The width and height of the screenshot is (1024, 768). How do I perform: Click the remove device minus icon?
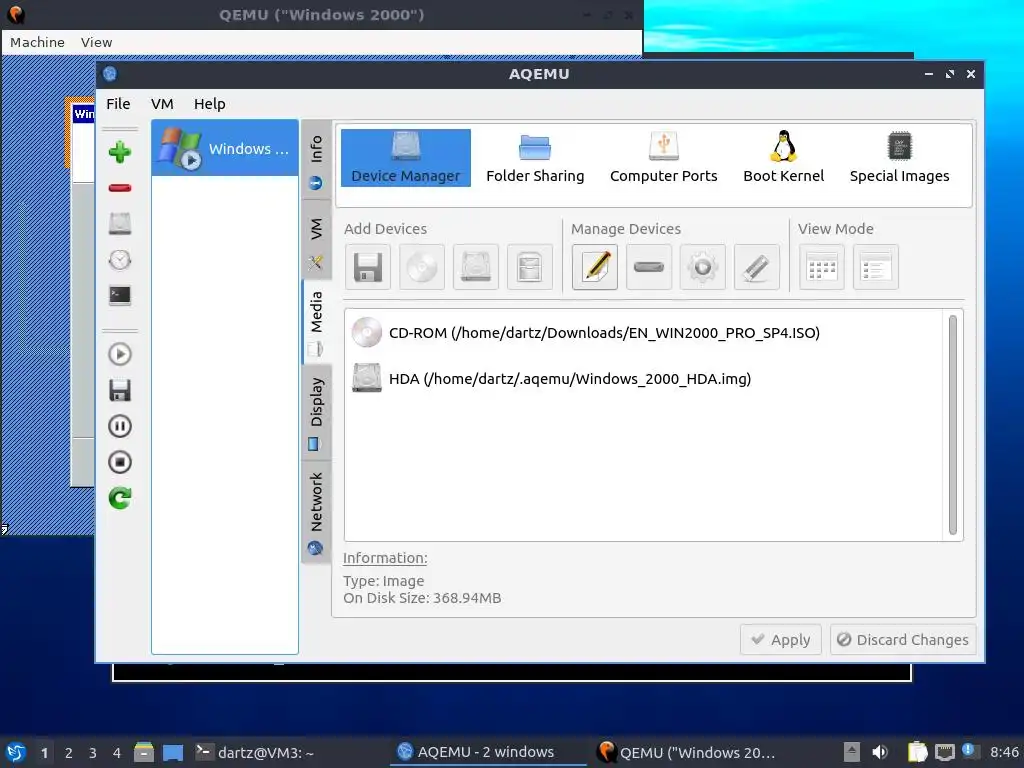click(x=648, y=267)
